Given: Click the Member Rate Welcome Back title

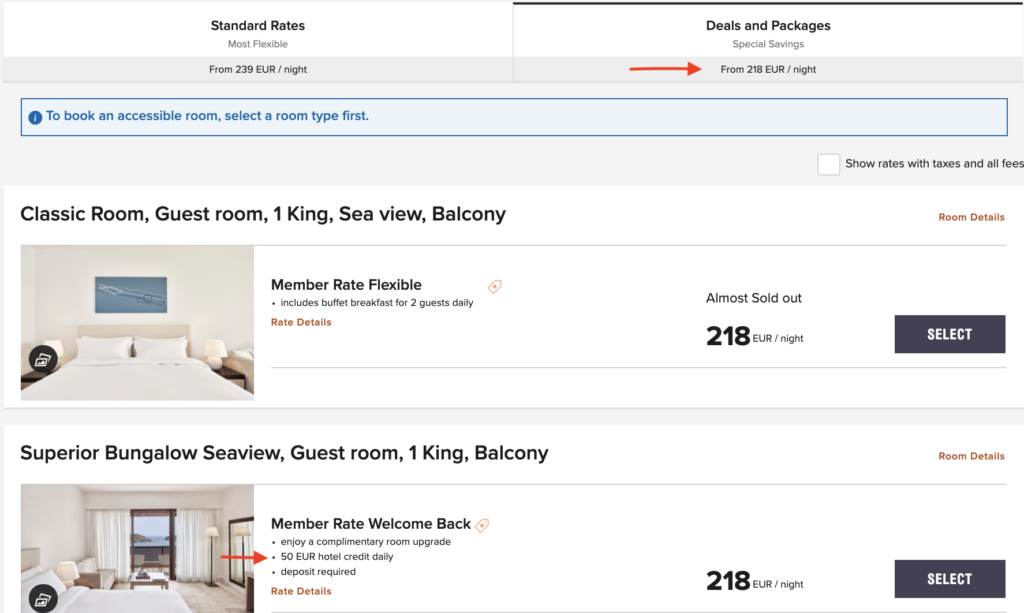Looking at the screenshot, I should click(370, 524).
